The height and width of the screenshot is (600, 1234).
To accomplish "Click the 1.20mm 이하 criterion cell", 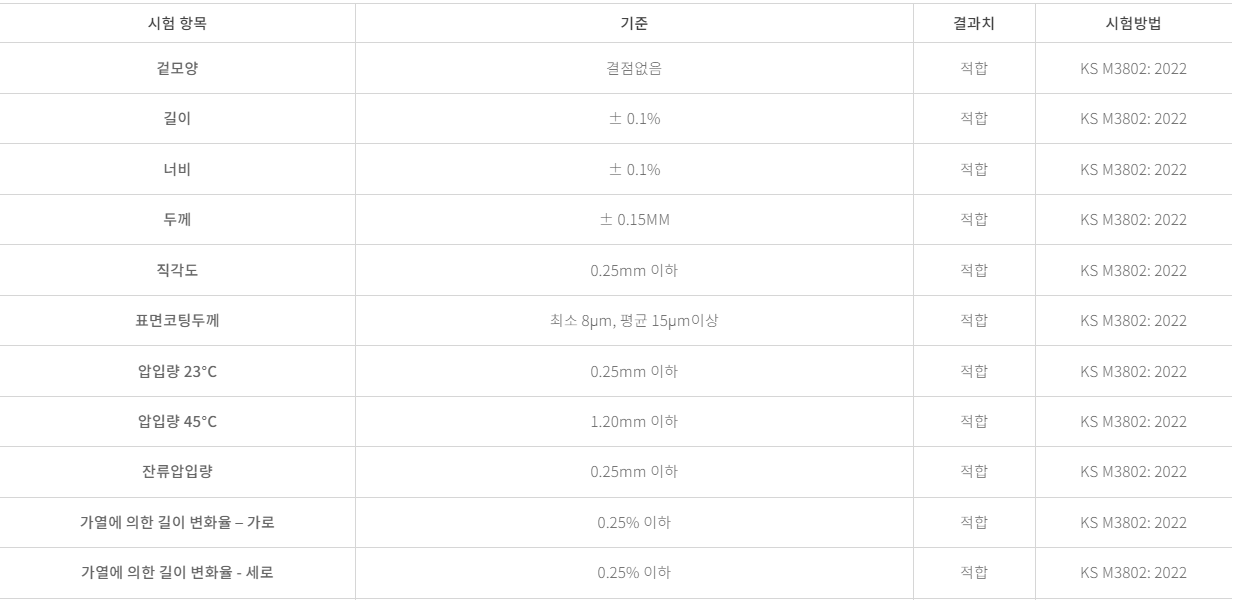I will point(634,421).
